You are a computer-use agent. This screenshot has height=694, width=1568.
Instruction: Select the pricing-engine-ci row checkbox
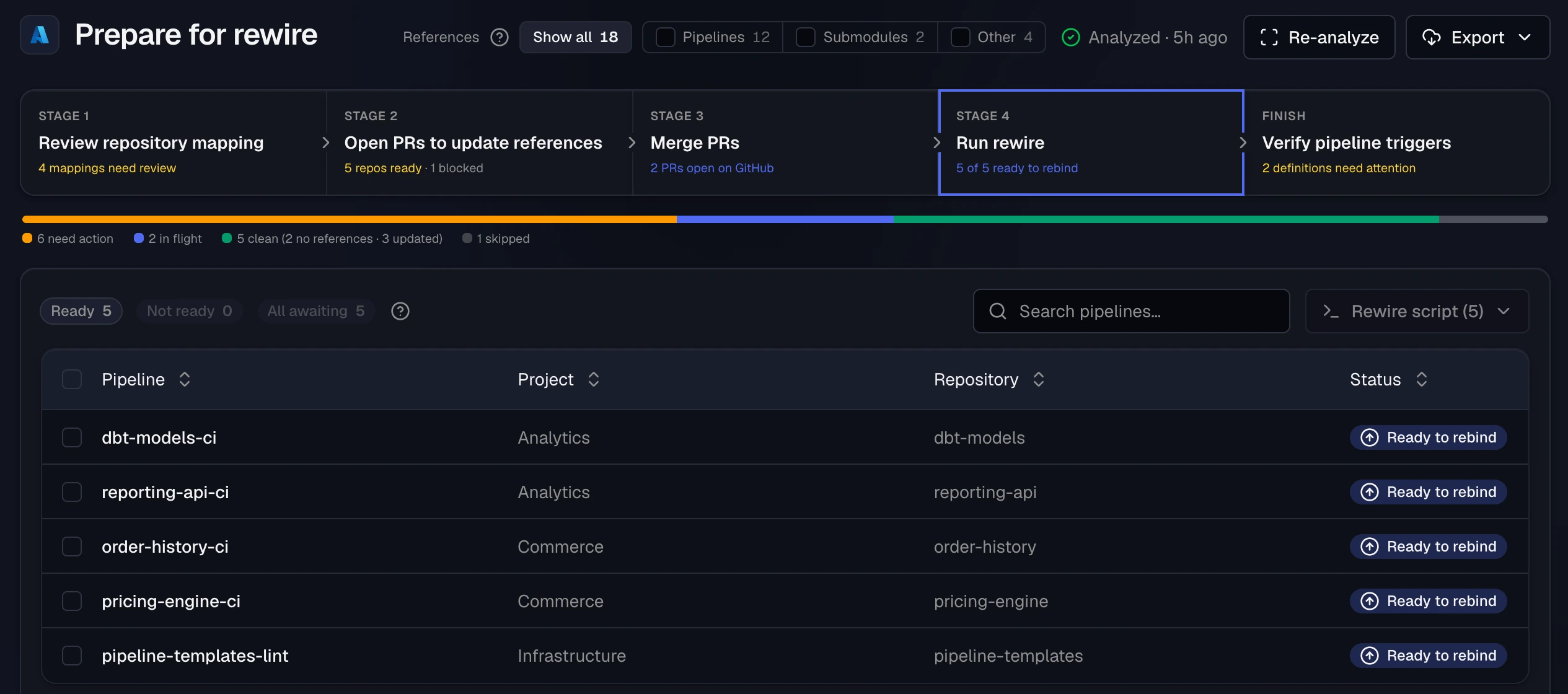click(72, 601)
